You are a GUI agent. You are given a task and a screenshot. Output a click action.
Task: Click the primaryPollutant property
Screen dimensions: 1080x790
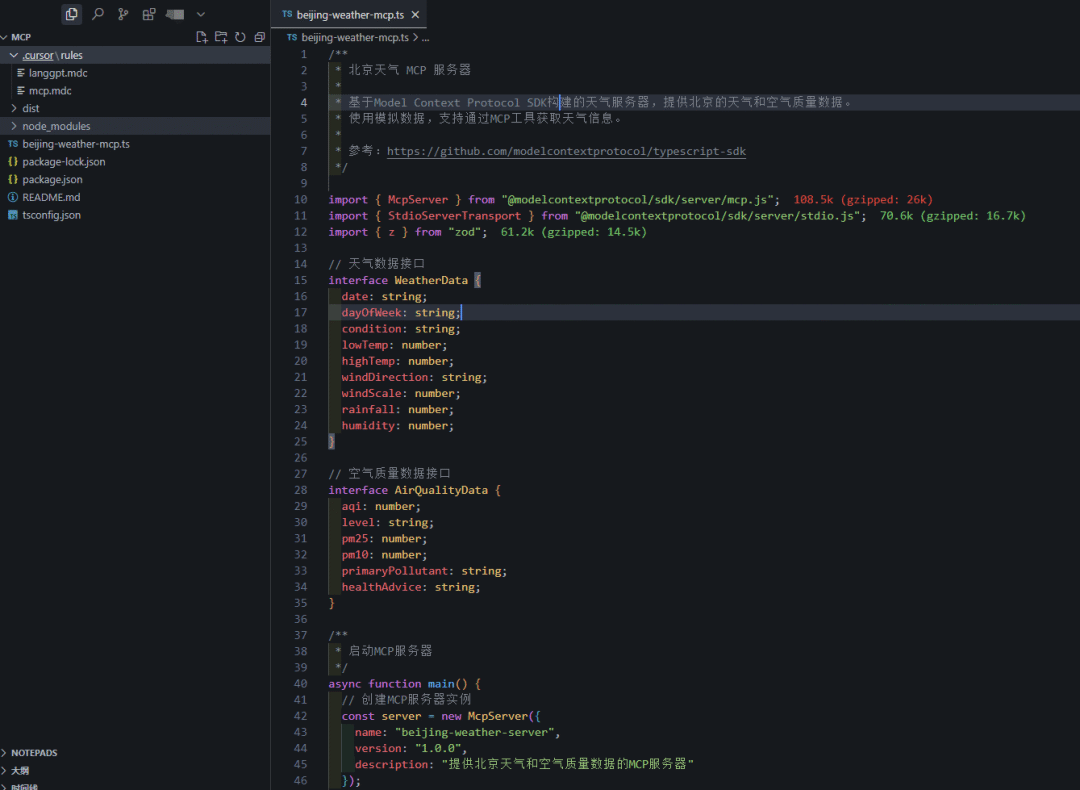tap(395, 571)
